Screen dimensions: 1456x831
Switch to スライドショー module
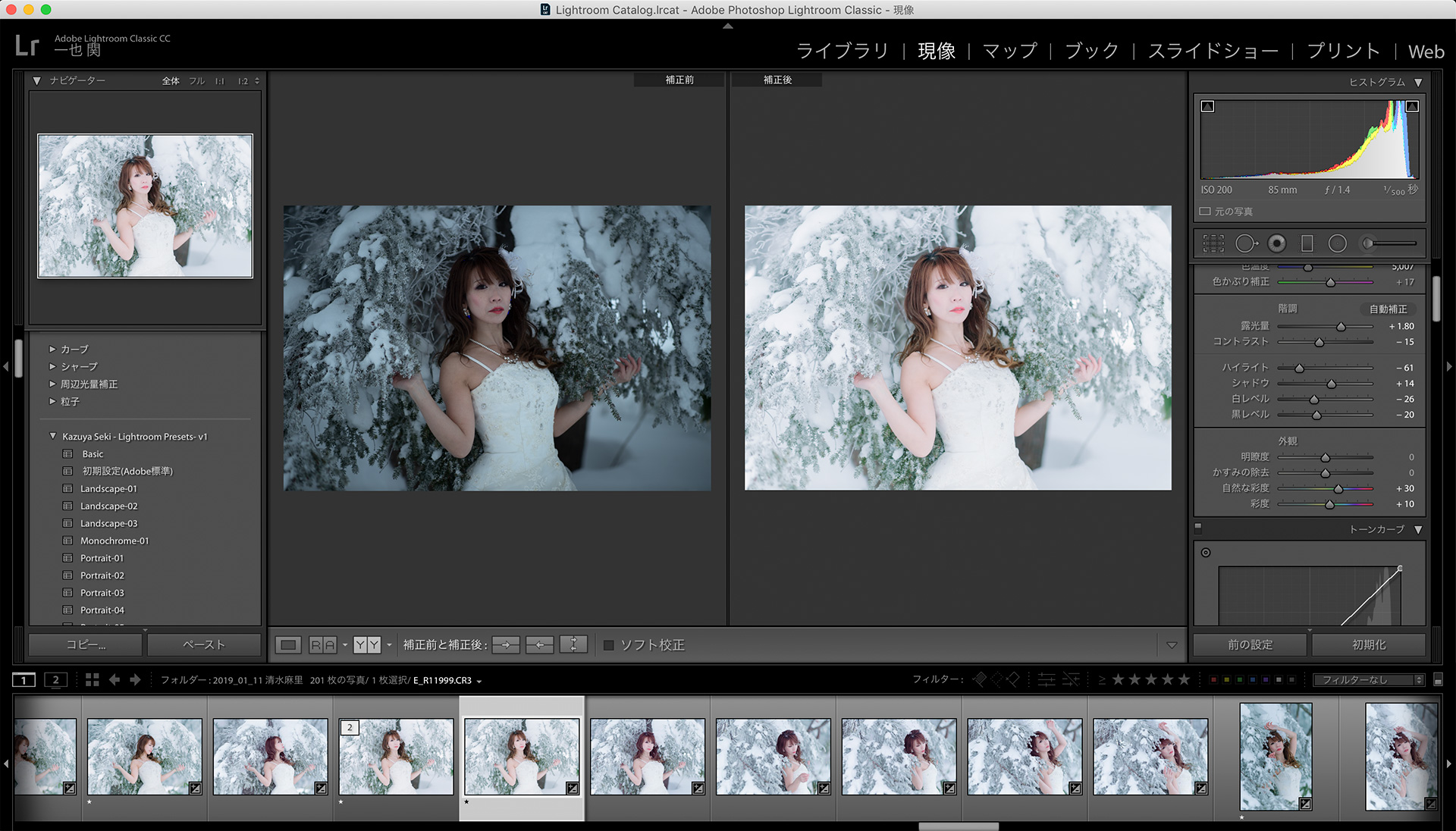pos(1213,51)
